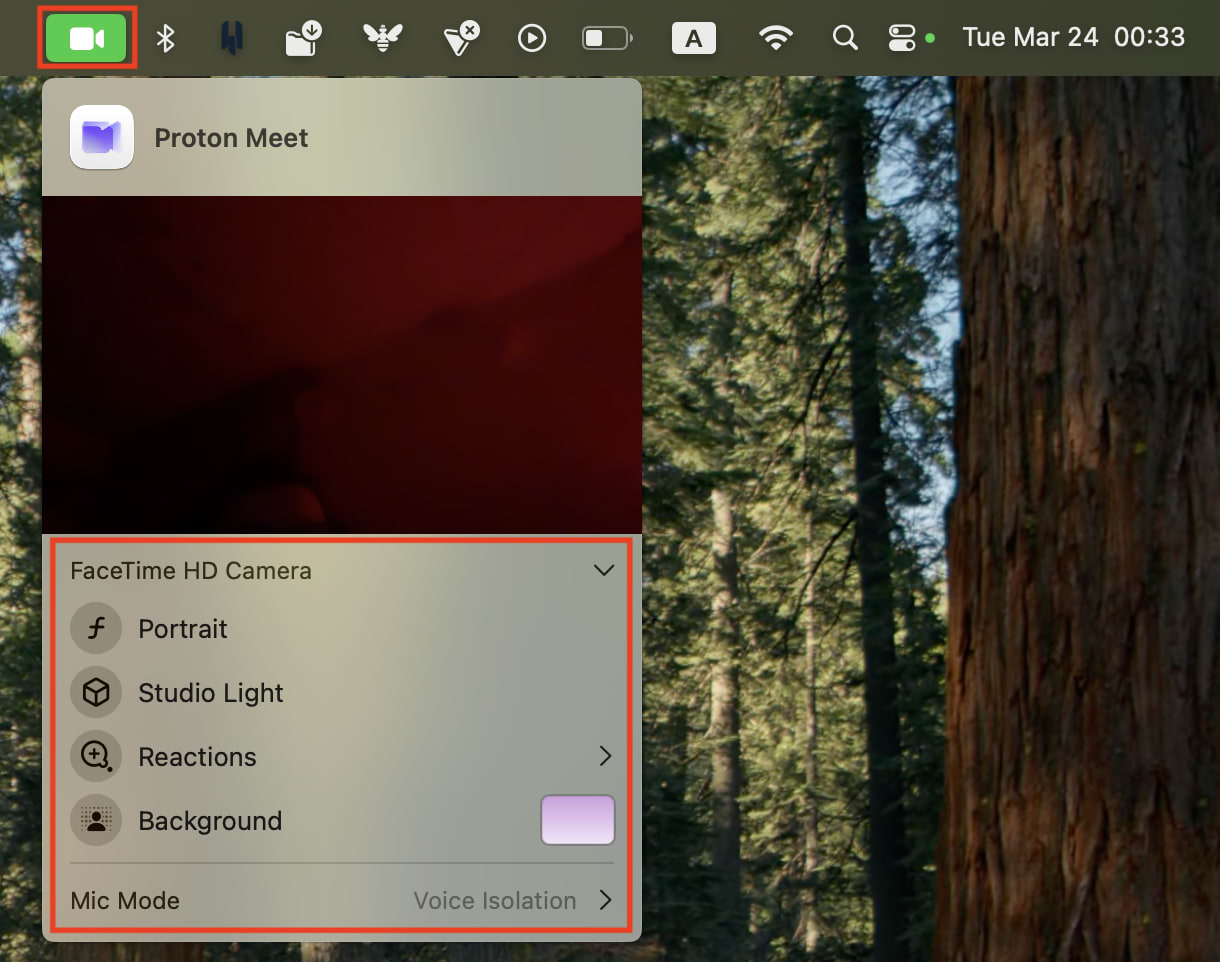Turn on Studio Light
The image size is (1220, 962).
211,692
